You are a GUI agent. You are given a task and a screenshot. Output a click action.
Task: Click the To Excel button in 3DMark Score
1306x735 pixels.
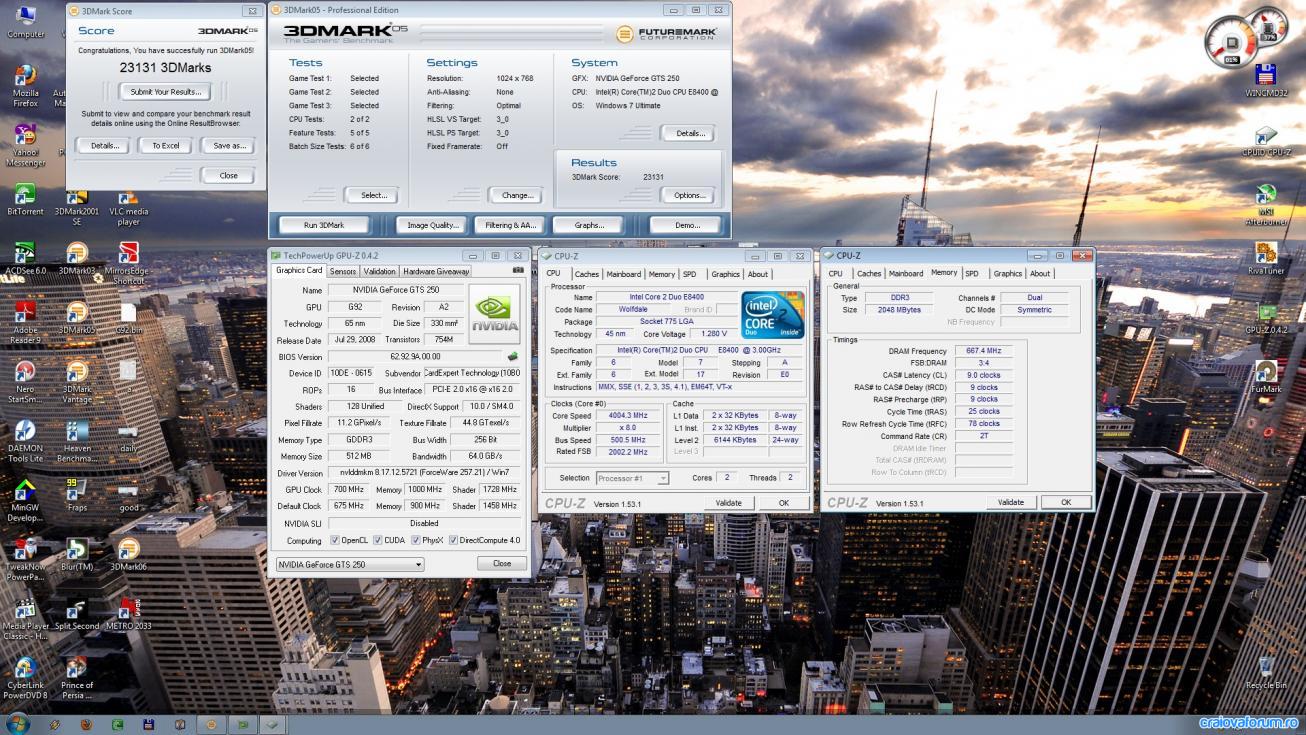(x=166, y=146)
